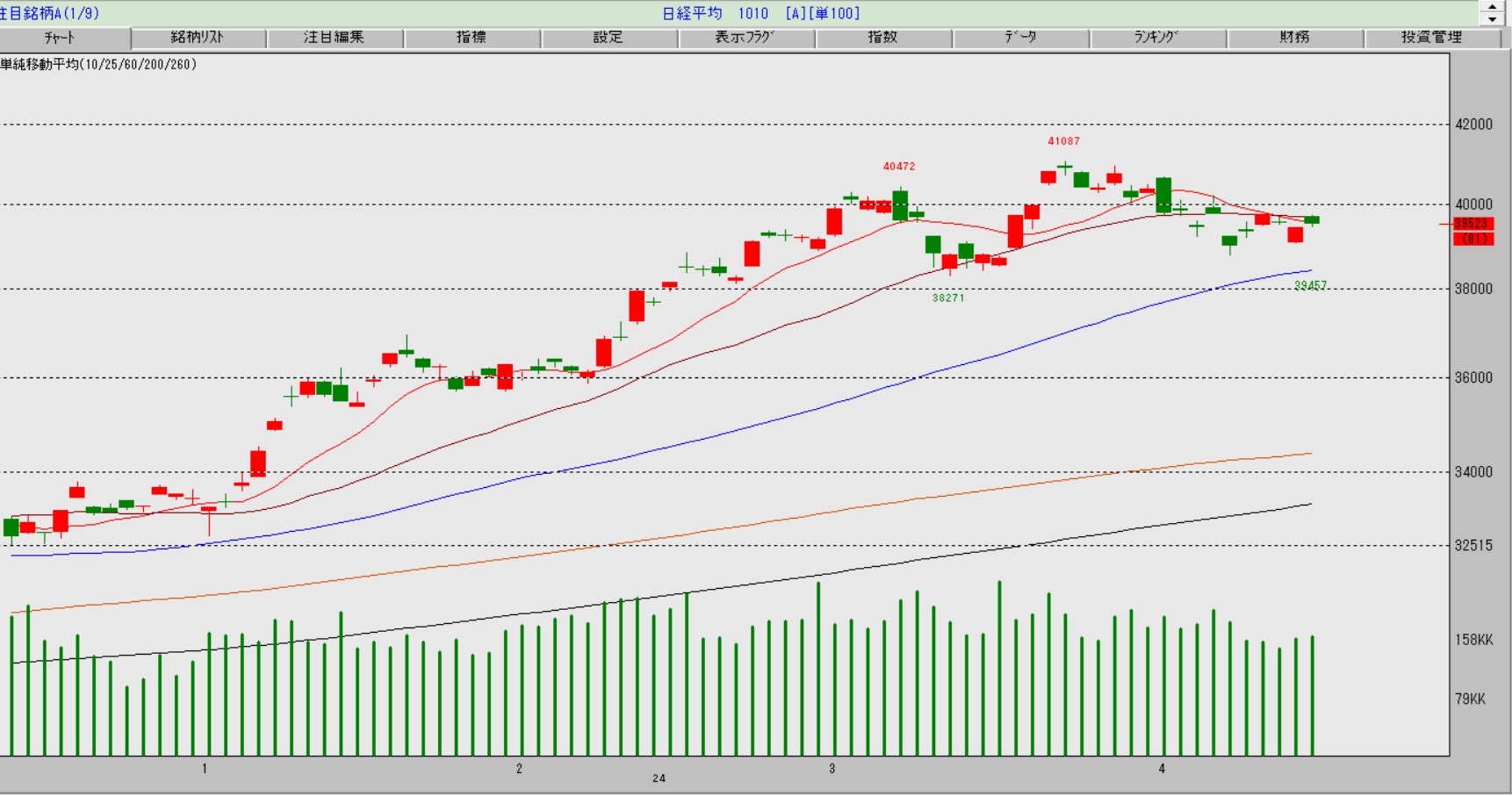Screen dimensions: 1512x796
Task: Click the 34000 price axis label
Action: point(1473,472)
